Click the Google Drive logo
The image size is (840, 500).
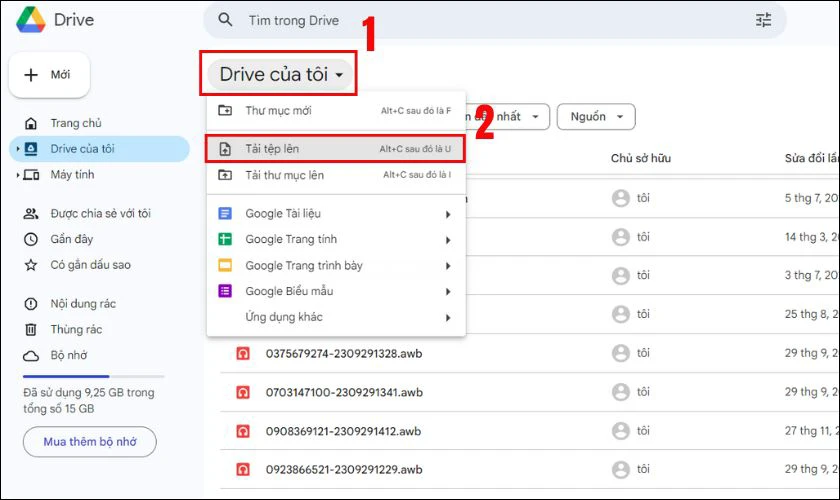pos(31,20)
